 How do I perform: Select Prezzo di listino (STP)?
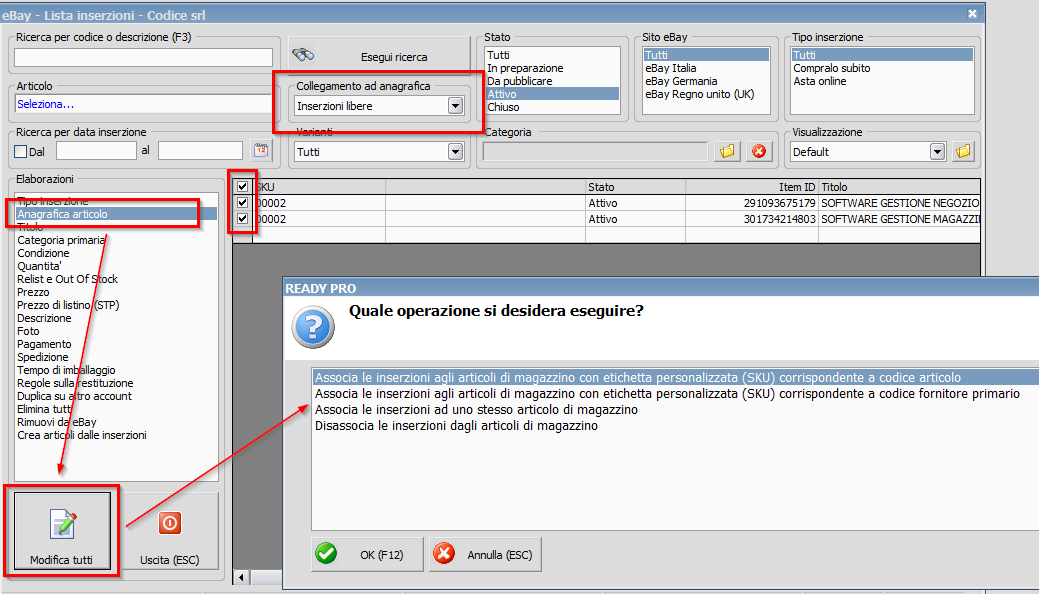click(x=116, y=305)
